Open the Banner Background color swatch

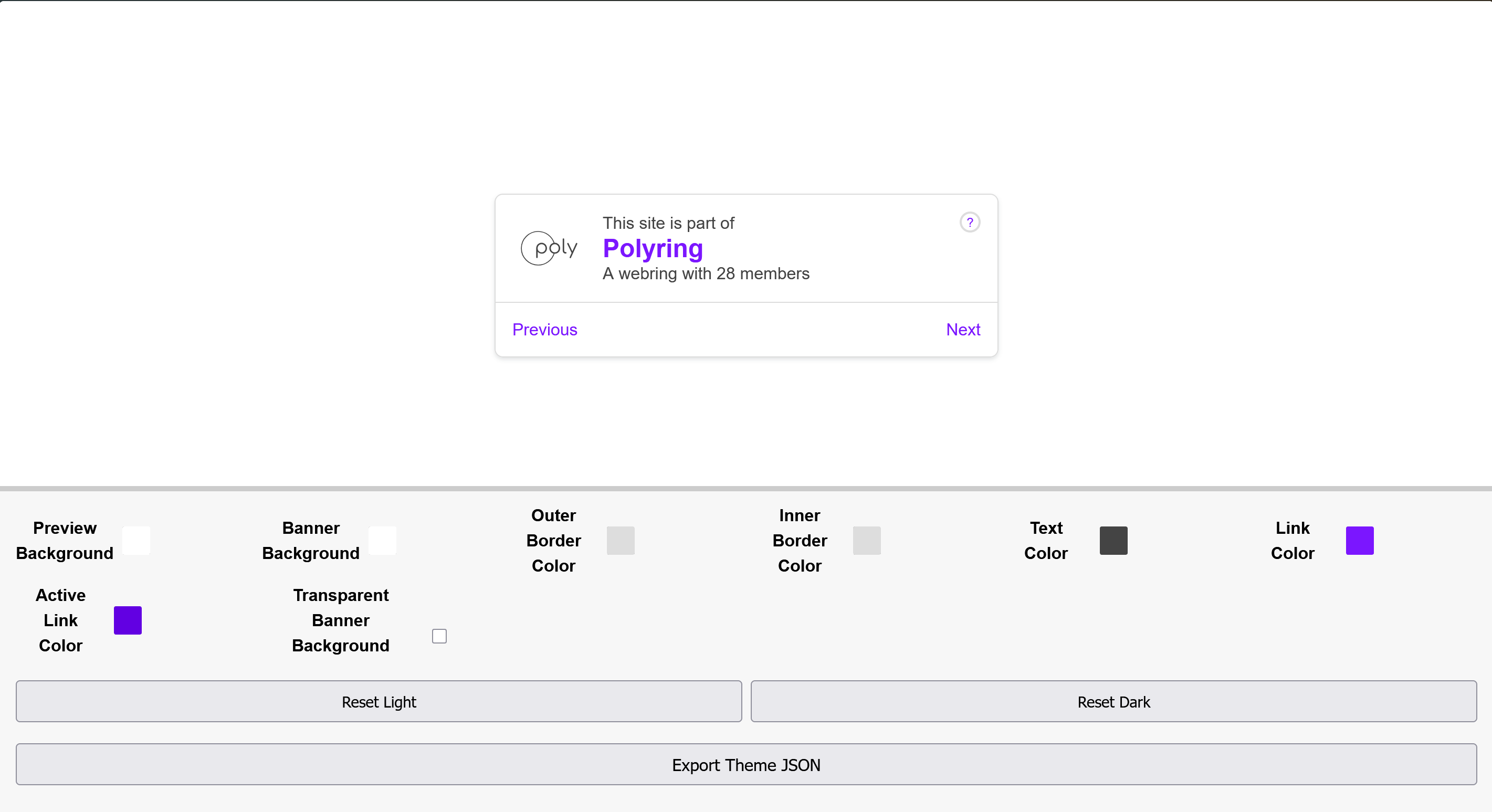(382, 540)
